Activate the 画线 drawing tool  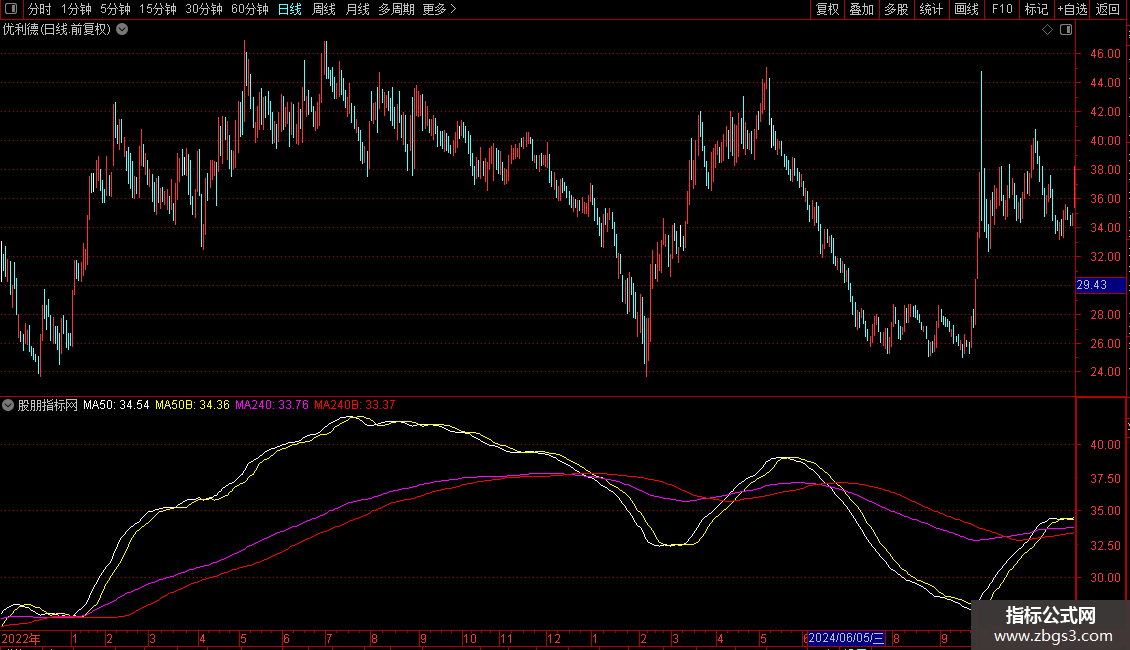pos(966,9)
